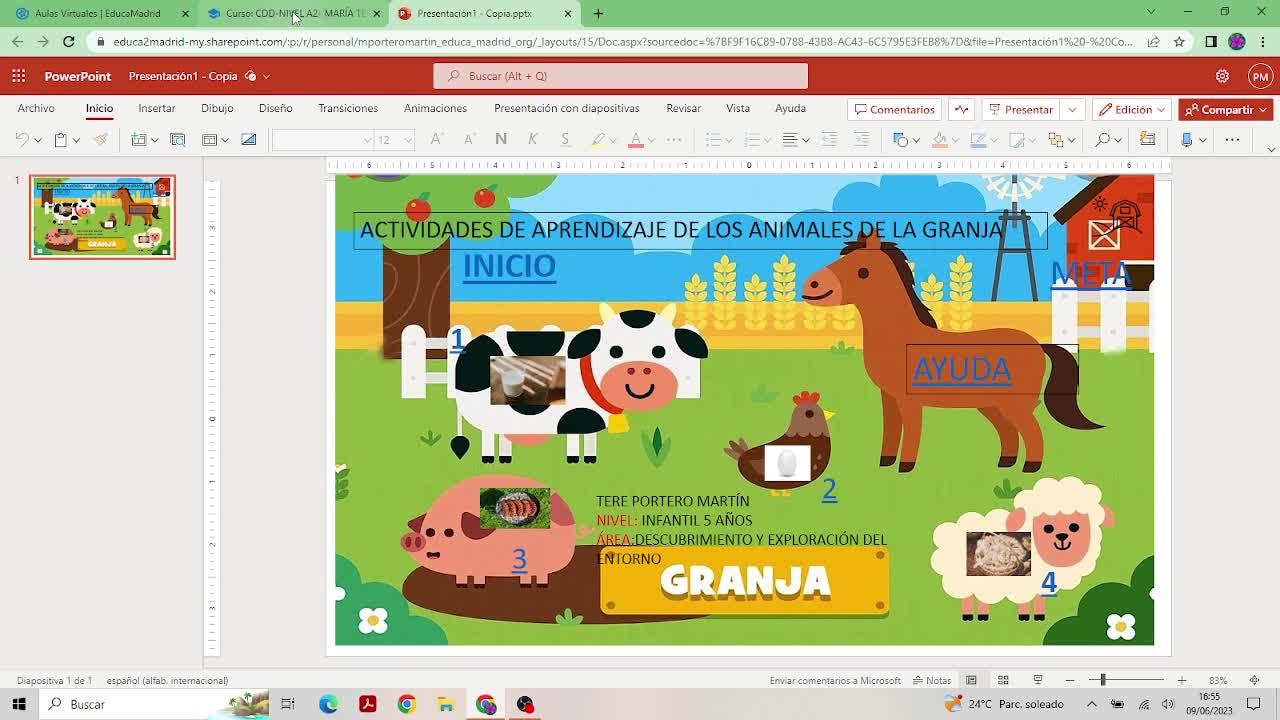This screenshot has height=720, width=1280.
Task: Open the PowerPoint app launcher grid
Action: click(19, 76)
